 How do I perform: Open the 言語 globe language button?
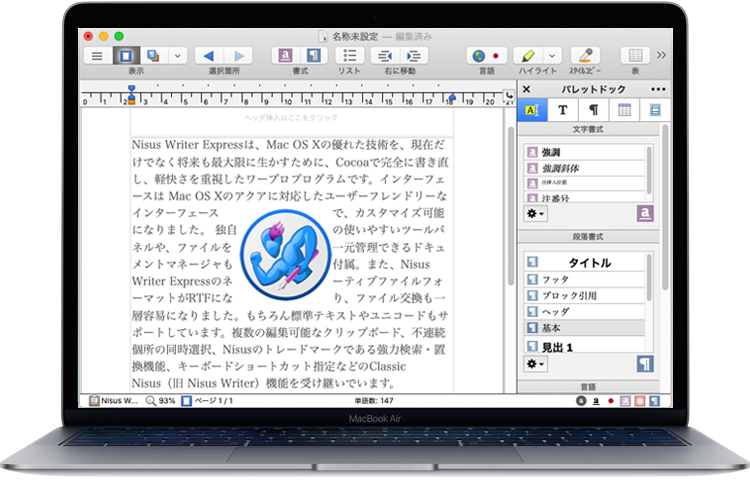click(478, 56)
